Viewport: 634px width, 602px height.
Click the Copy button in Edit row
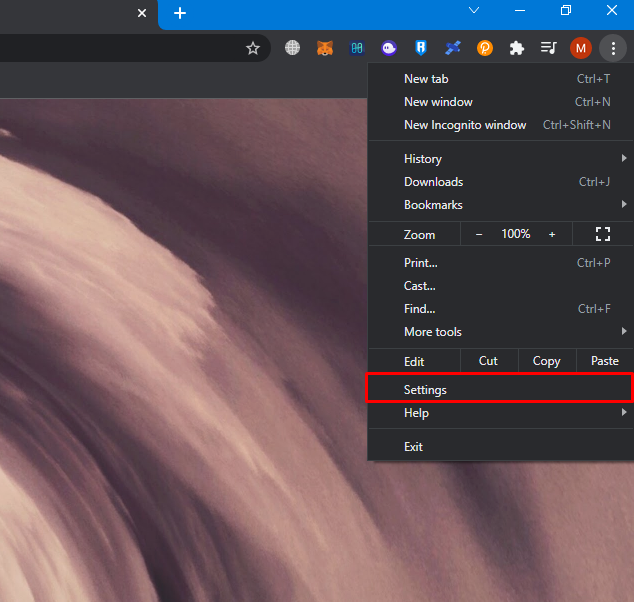point(547,361)
